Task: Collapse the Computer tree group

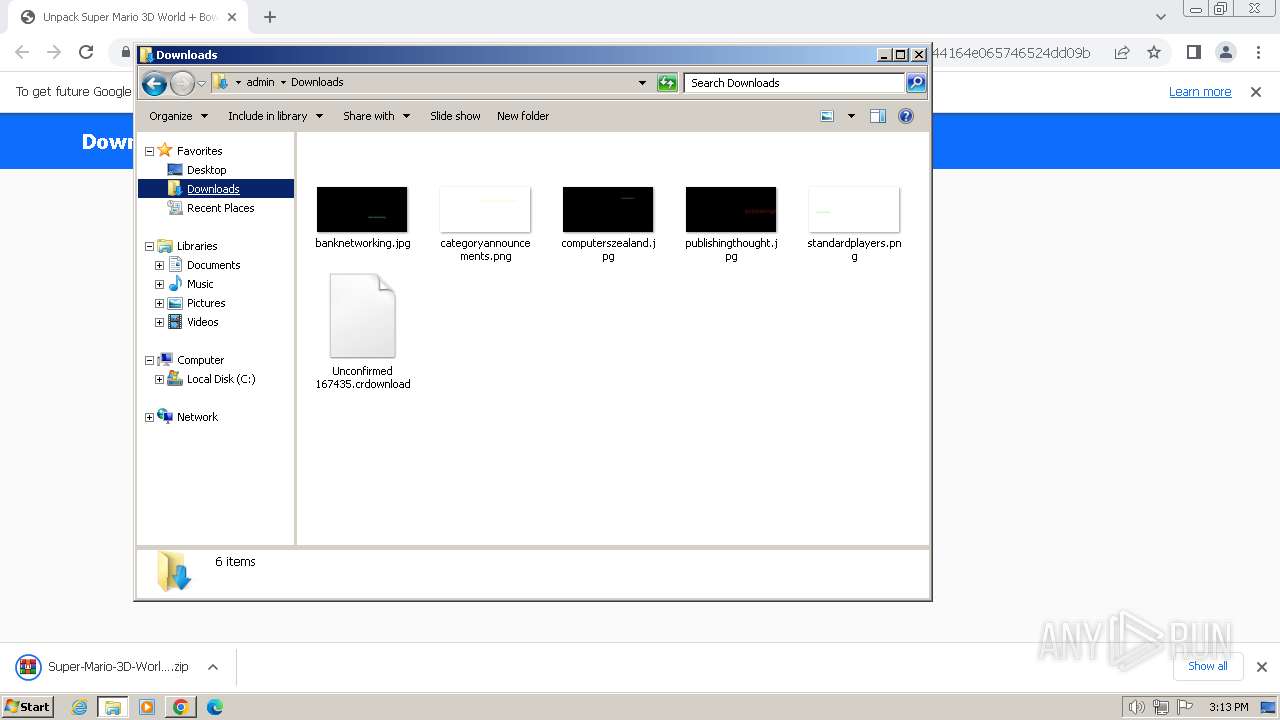Action: [149, 360]
